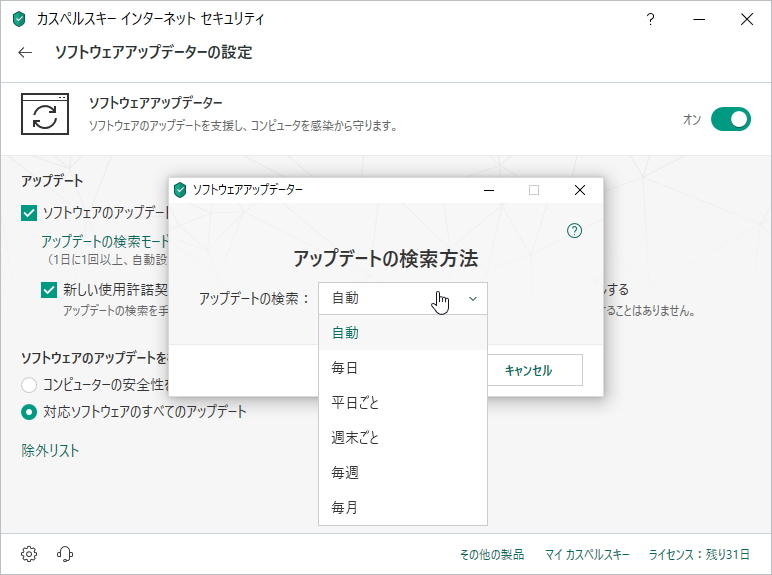Open the マイ カスペルスキー link
This screenshot has height=575, width=772.
point(587,554)
